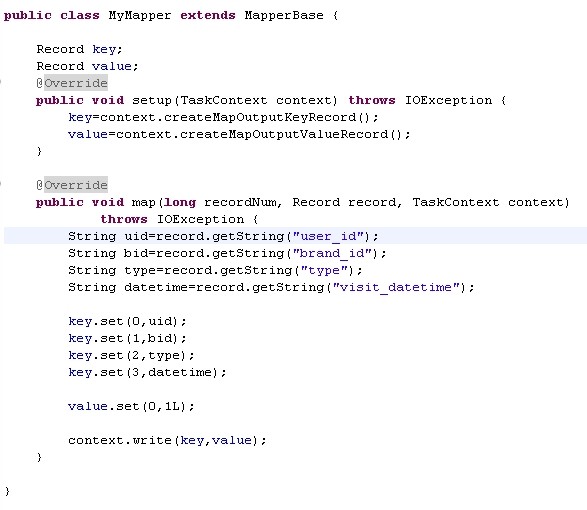Click the 'Record key;' field declaration
Image resolution: width=587 pixels, height=510 pixels.
79,49
